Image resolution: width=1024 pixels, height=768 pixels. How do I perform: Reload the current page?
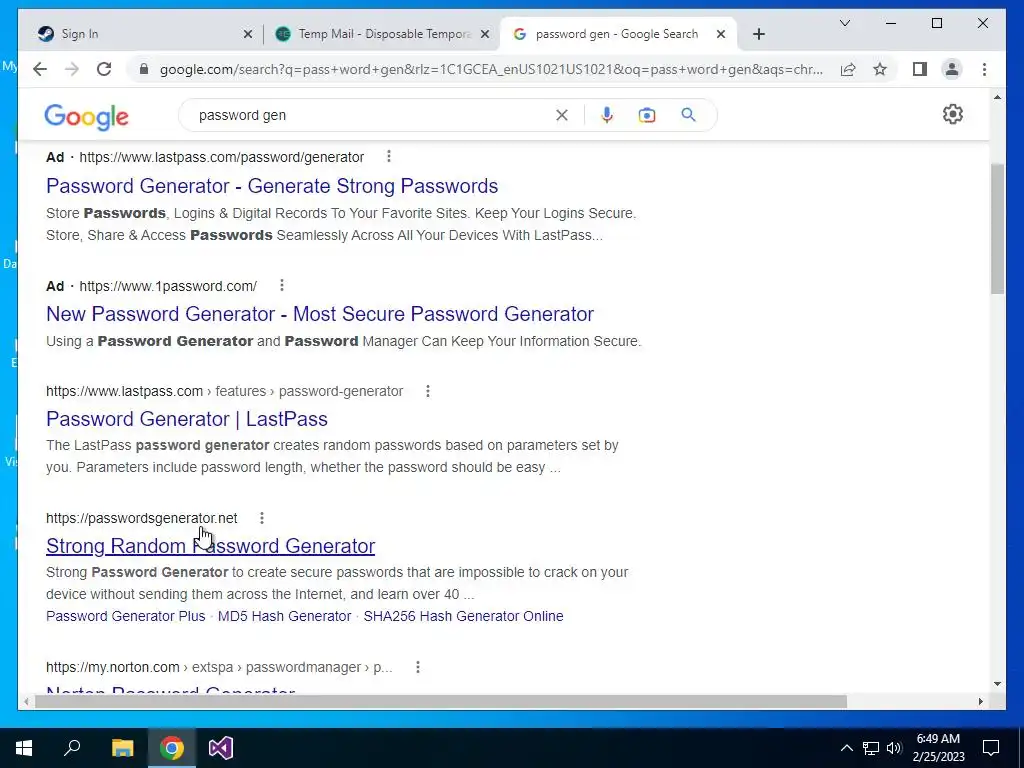click(x=104, y=69)
